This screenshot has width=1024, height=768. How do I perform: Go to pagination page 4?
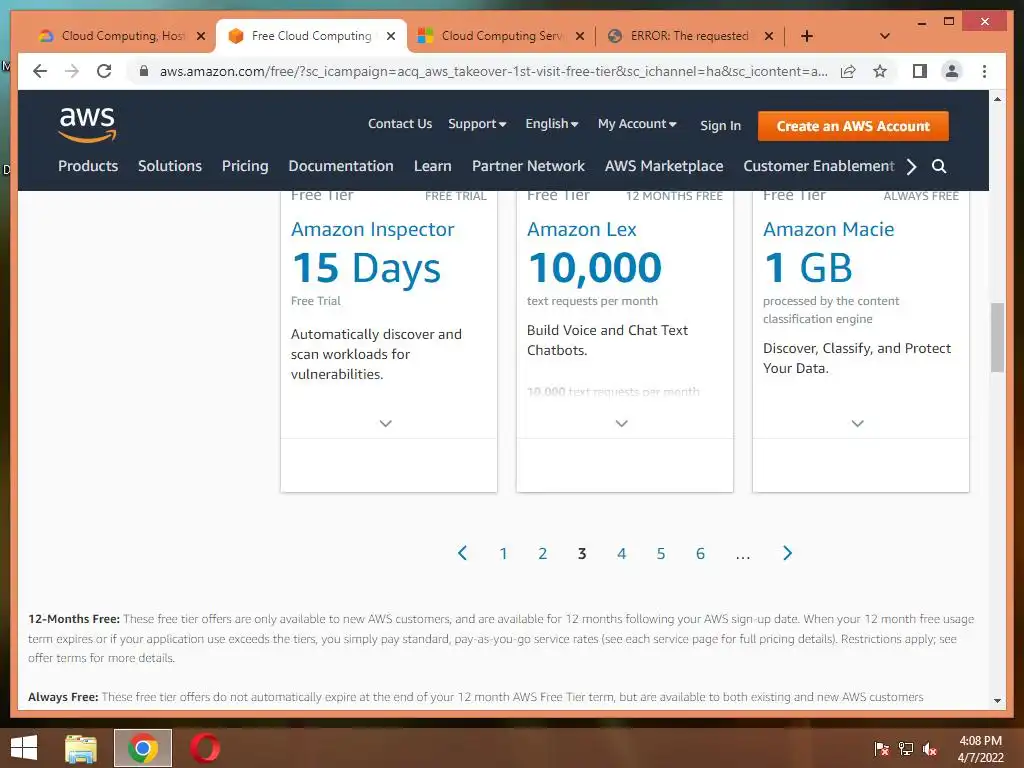pos(621,554)
